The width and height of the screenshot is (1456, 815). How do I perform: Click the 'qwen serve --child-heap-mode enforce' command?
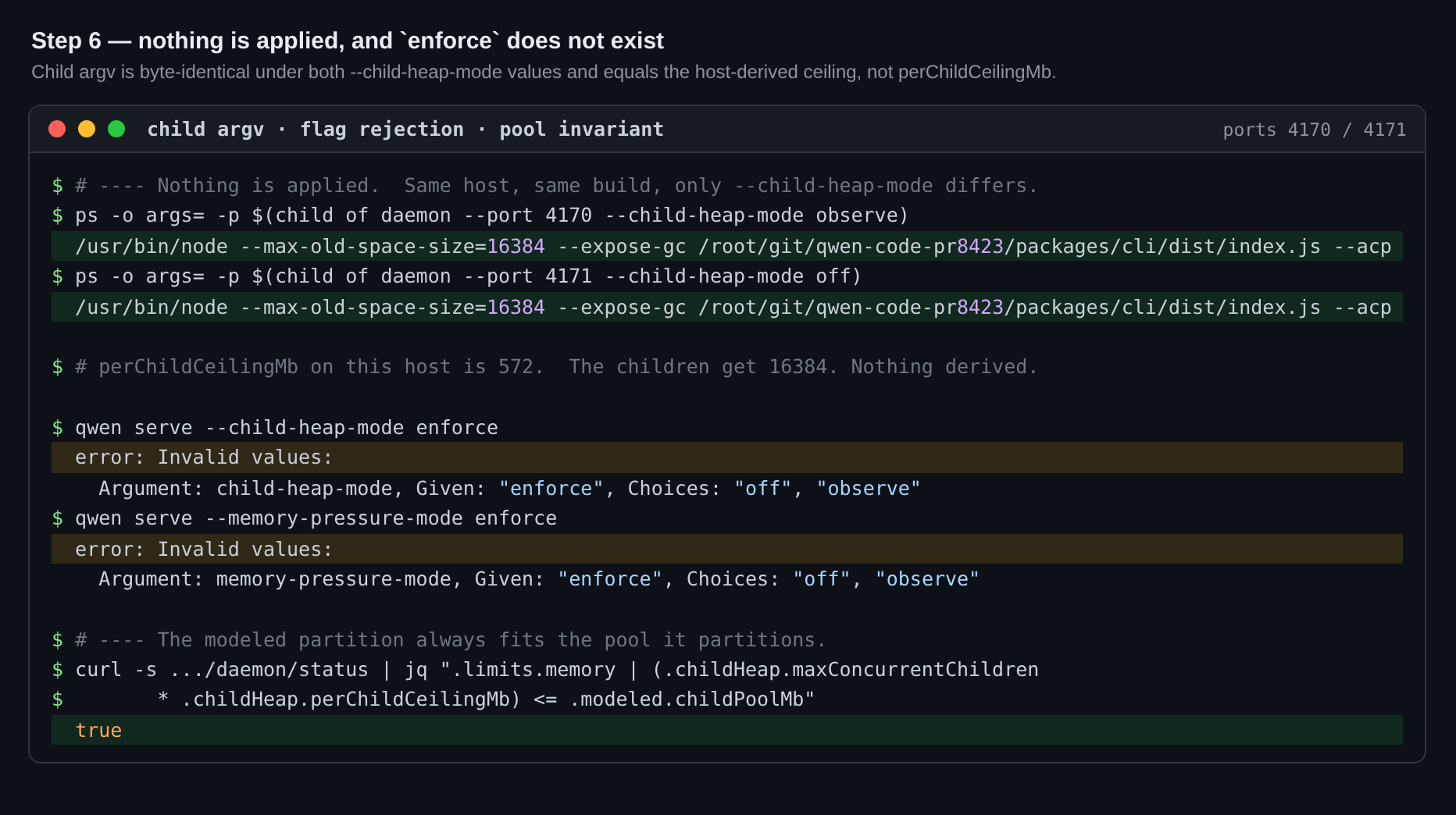tap(287, 428)
